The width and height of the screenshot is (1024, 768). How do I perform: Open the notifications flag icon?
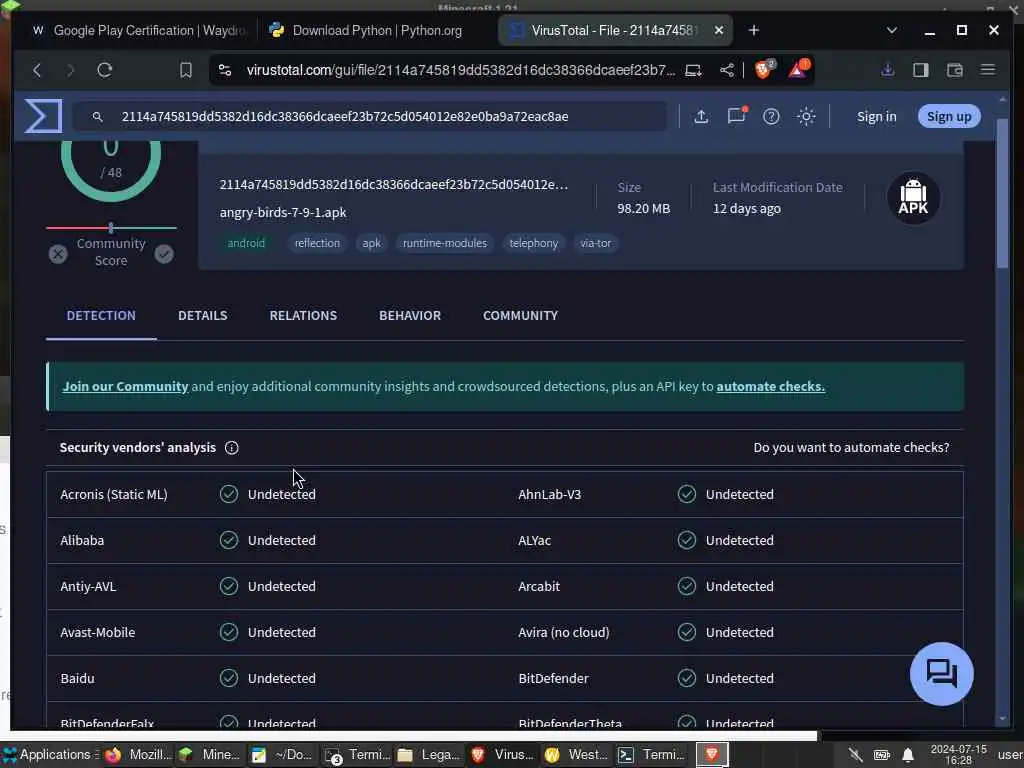point(737,116)
